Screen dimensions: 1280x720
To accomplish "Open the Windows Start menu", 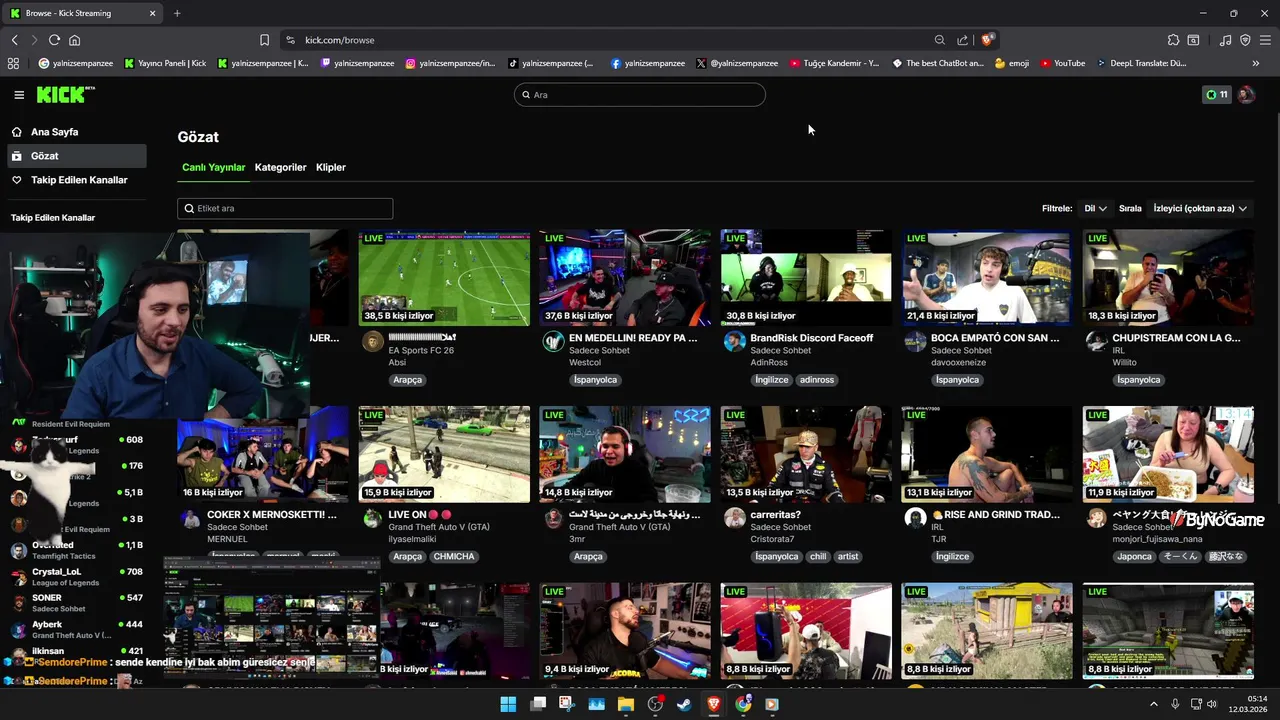I will click(508, 704).
